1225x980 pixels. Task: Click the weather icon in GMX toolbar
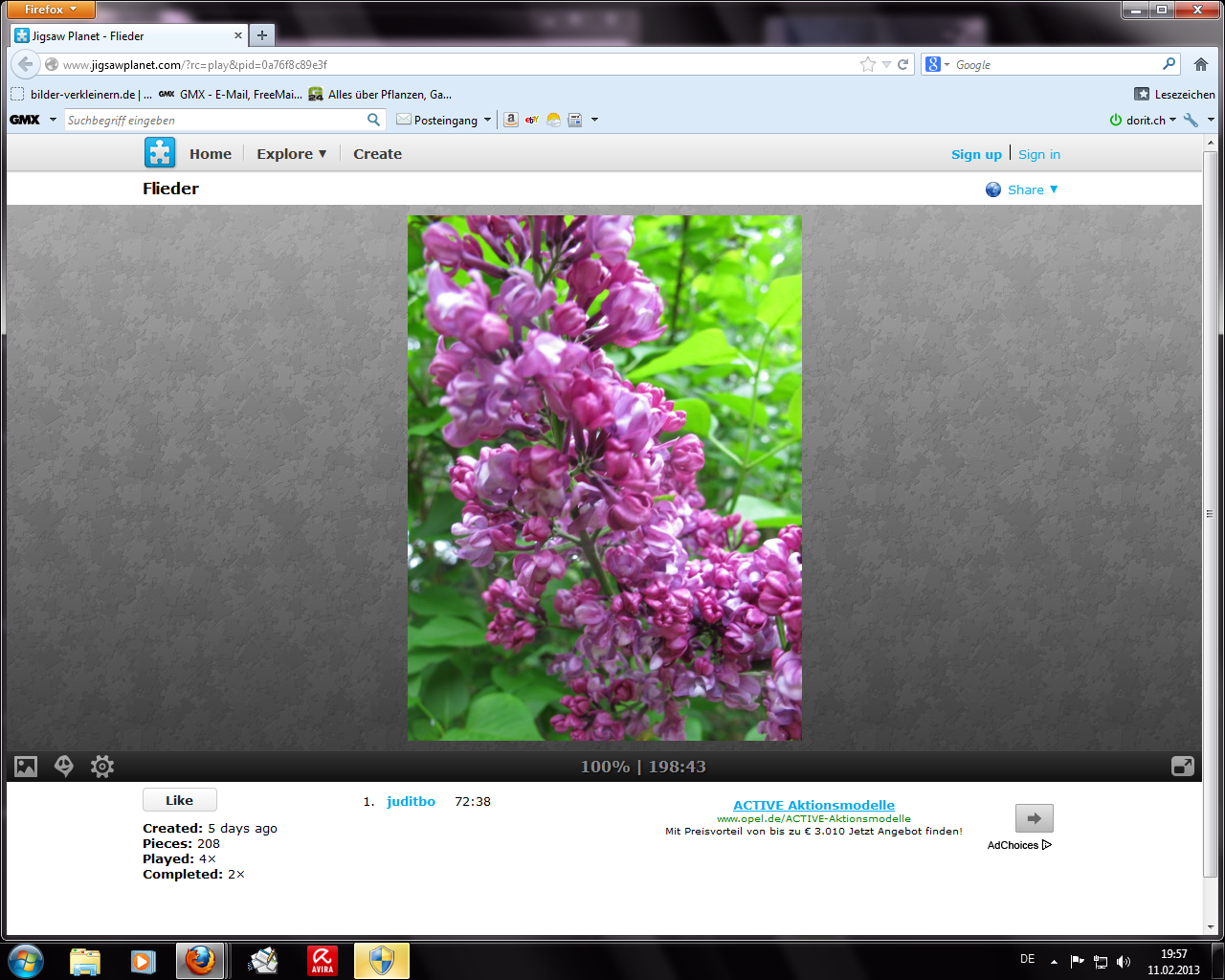click(553, 120)
